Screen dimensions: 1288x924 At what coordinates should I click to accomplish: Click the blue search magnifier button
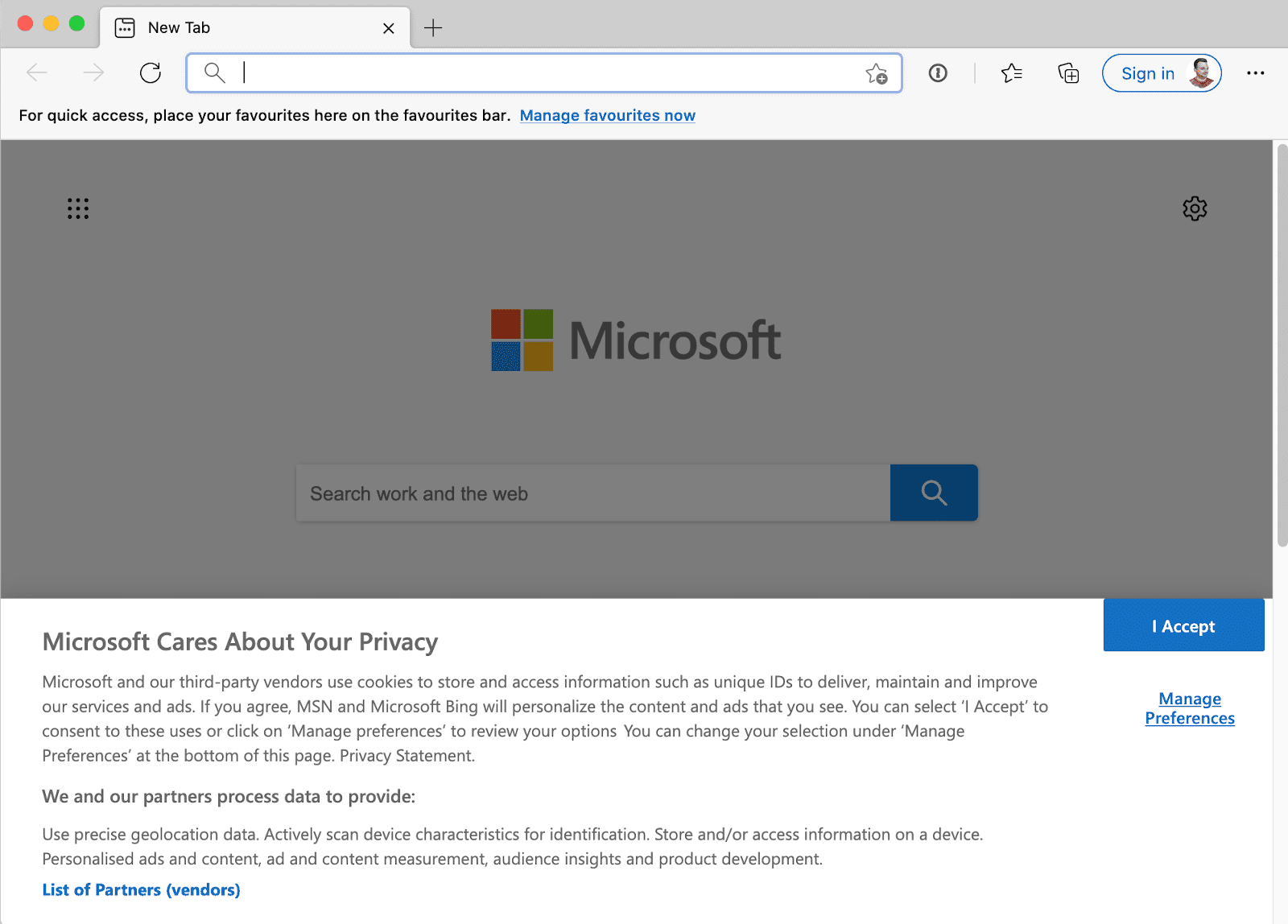pyautogui.click(x=934, y=493)
